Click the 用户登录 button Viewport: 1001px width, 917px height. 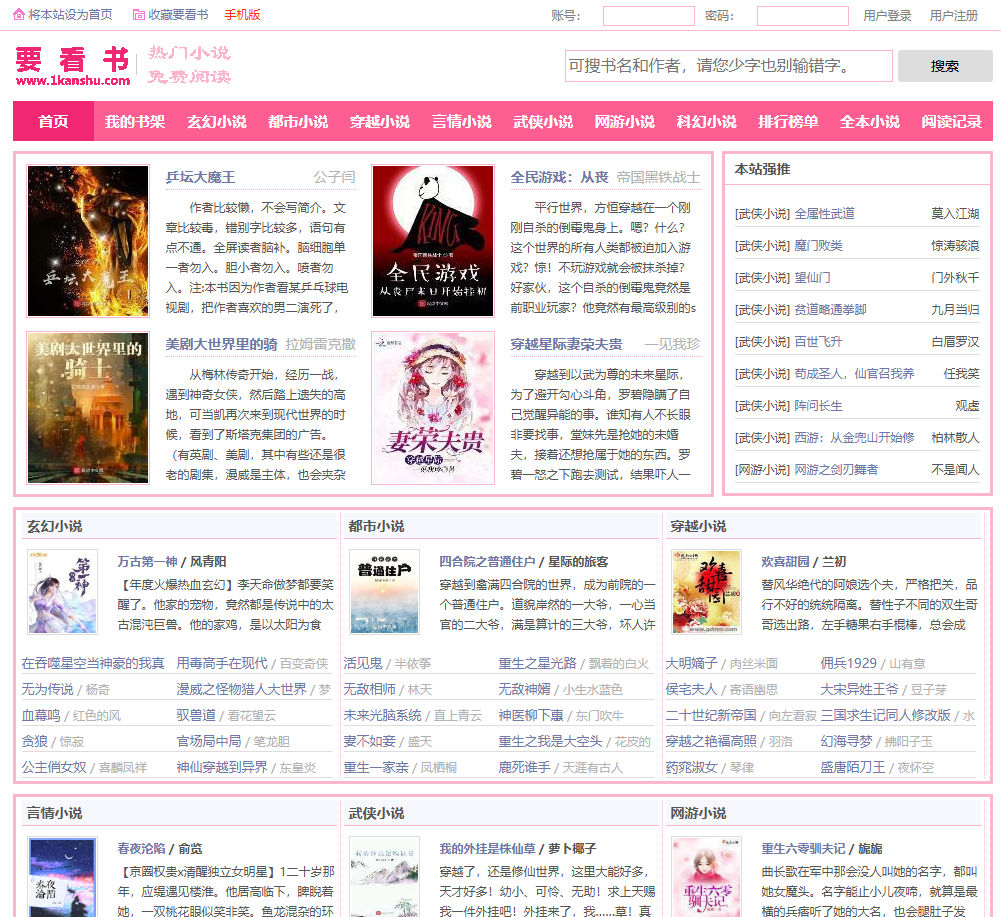click(888, 14)
